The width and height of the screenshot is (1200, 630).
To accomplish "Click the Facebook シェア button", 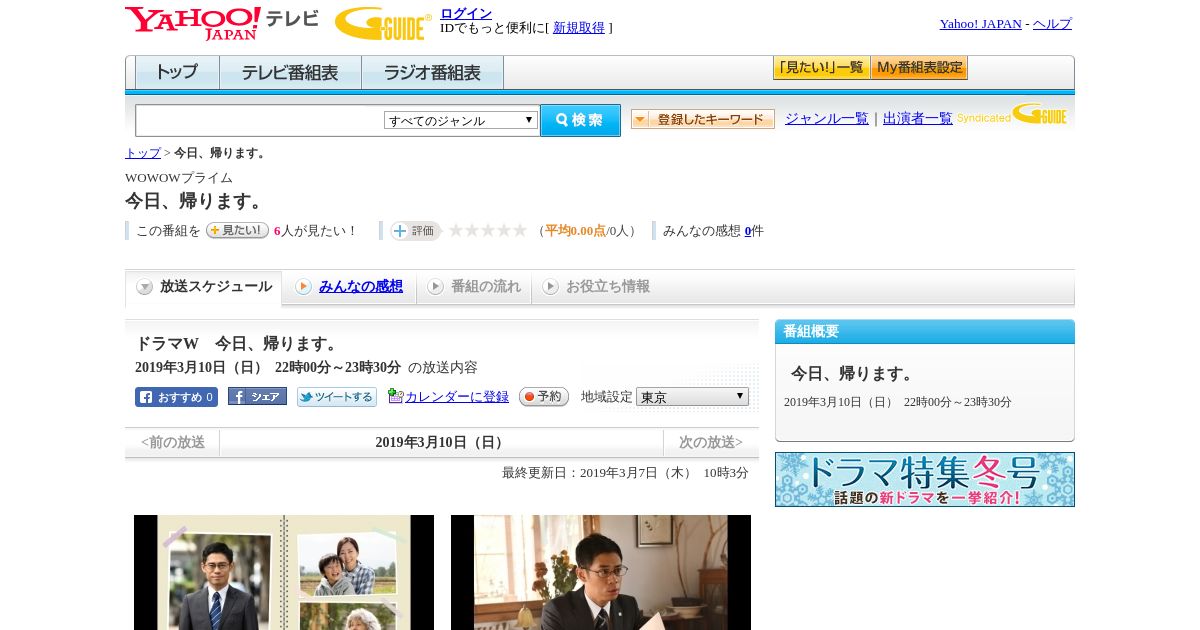I will (x=257, y=397).
